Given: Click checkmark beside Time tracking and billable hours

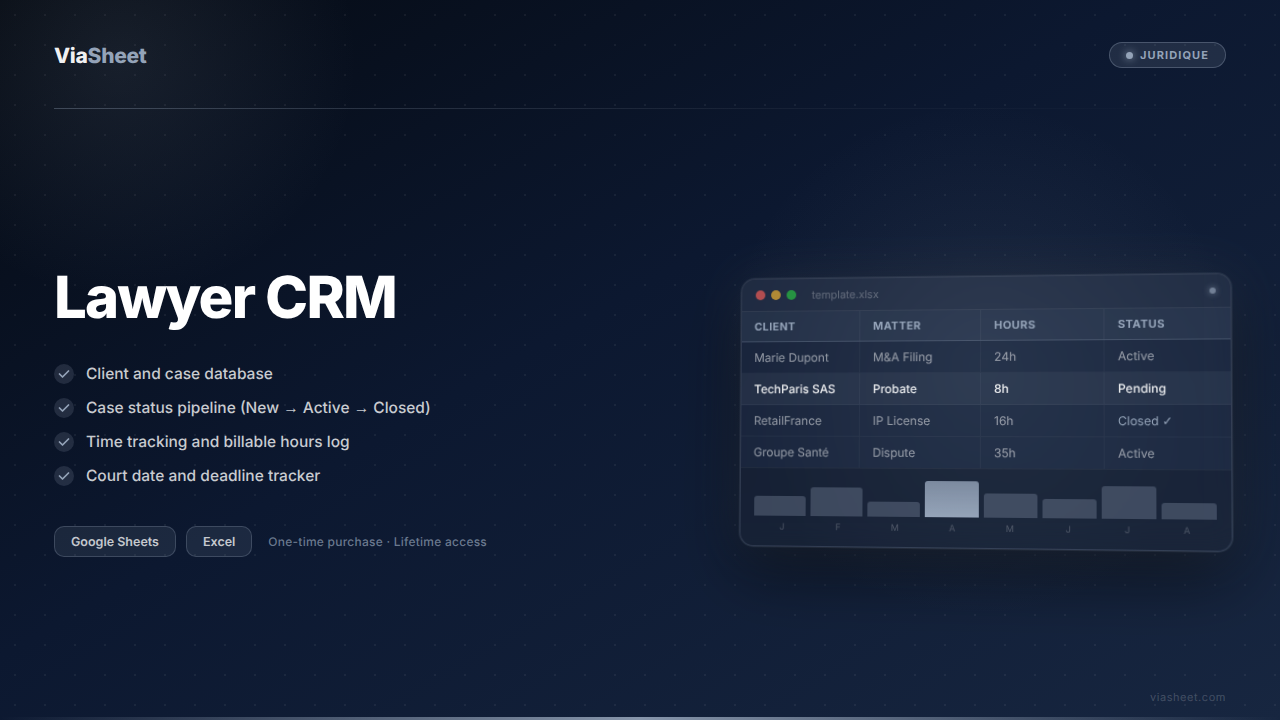Looking at the screenshot, I should tap(64, 442).
